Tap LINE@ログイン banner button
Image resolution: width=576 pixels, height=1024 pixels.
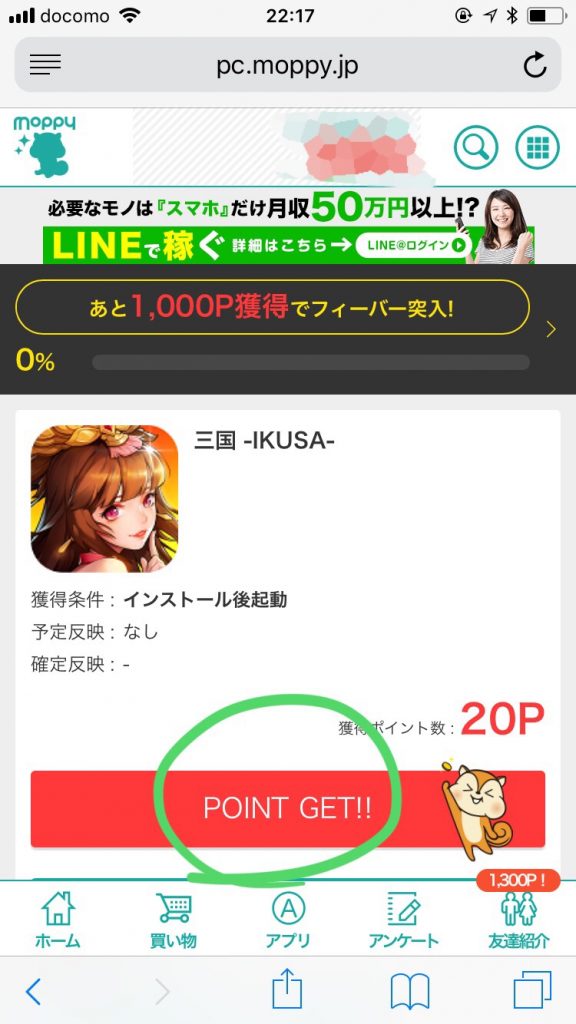[413, 245]
